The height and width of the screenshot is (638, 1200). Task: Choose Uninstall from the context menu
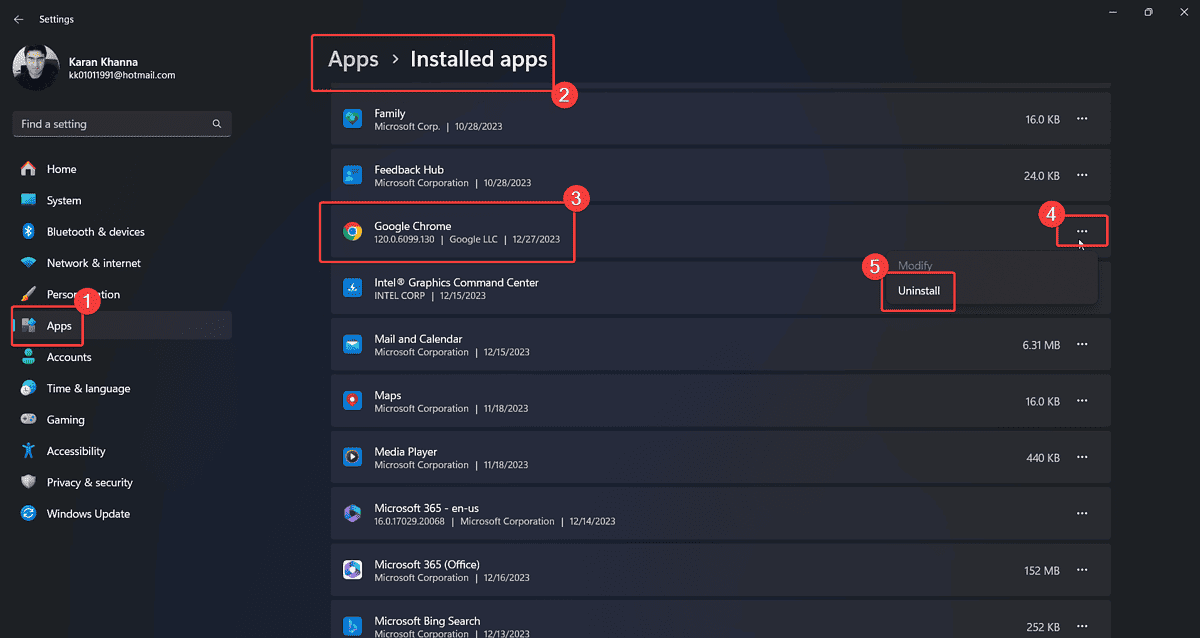tap(919, 291)
